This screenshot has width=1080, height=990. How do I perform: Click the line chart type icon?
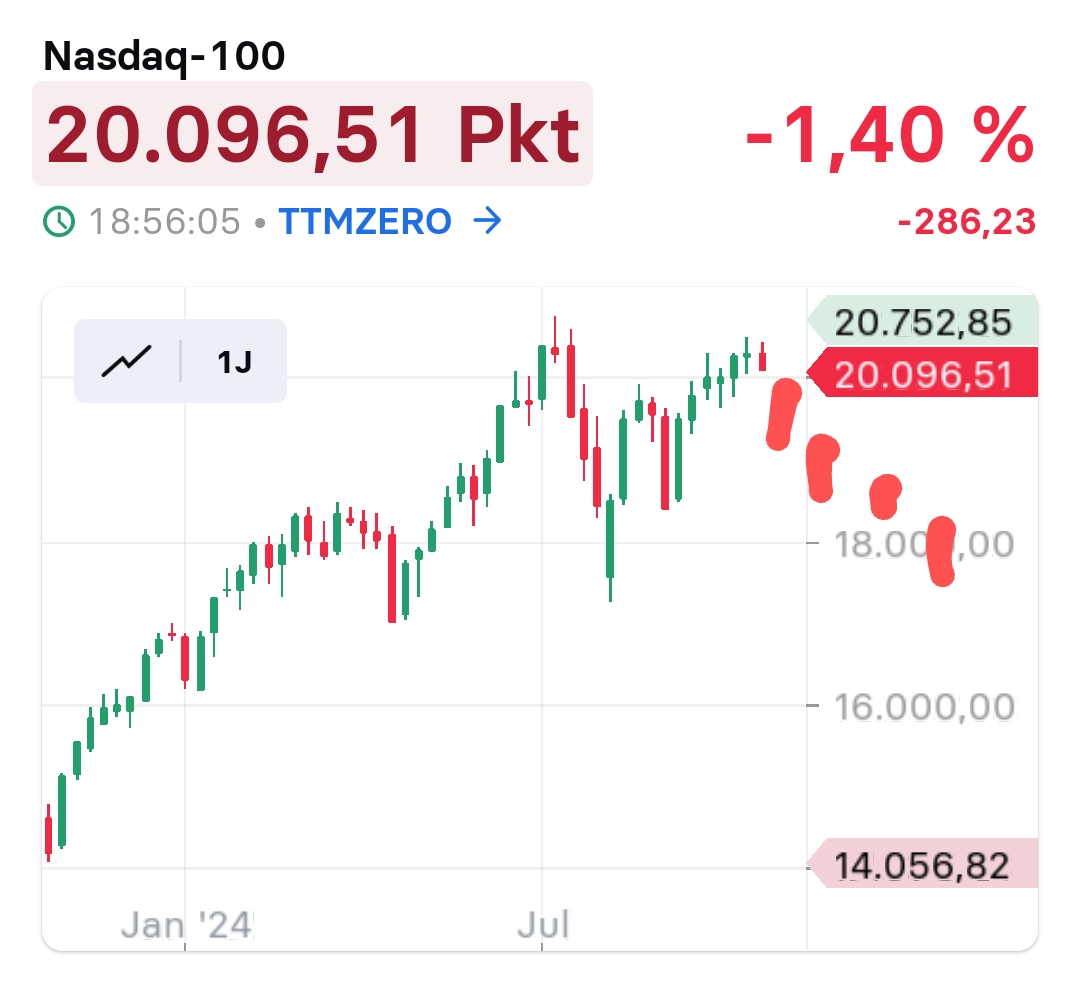126,360
